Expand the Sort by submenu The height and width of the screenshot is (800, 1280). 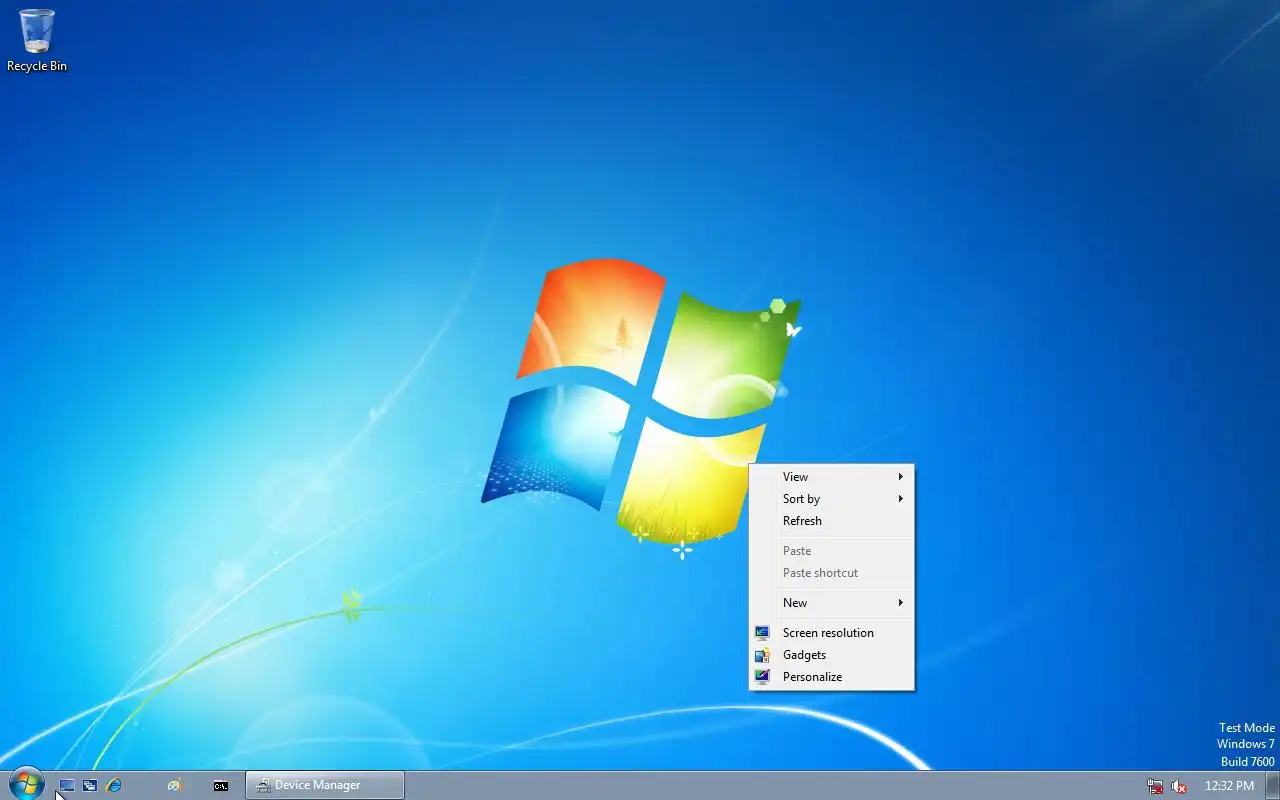click(x=831, y=499)
